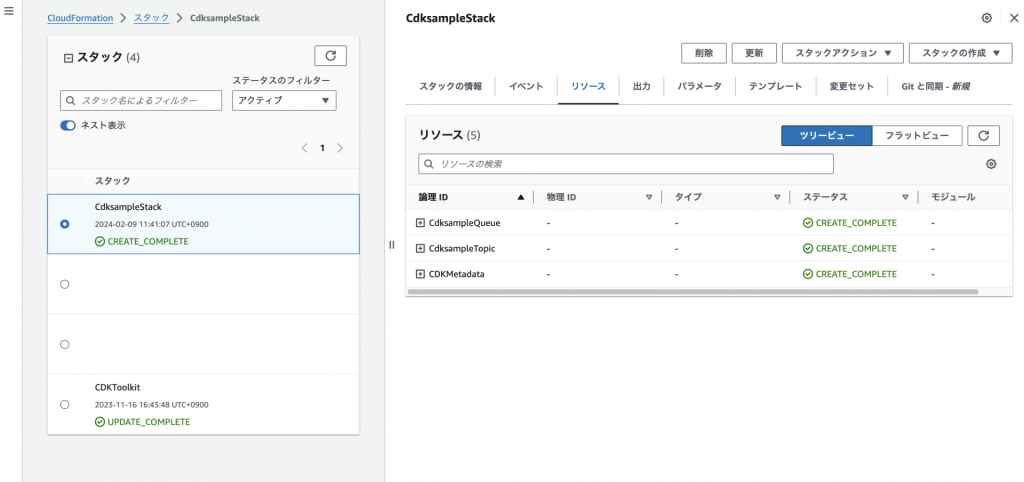Open the stack detail gear settings
The width and height of the screenshot is (1024, 482).
click(987, 19)
